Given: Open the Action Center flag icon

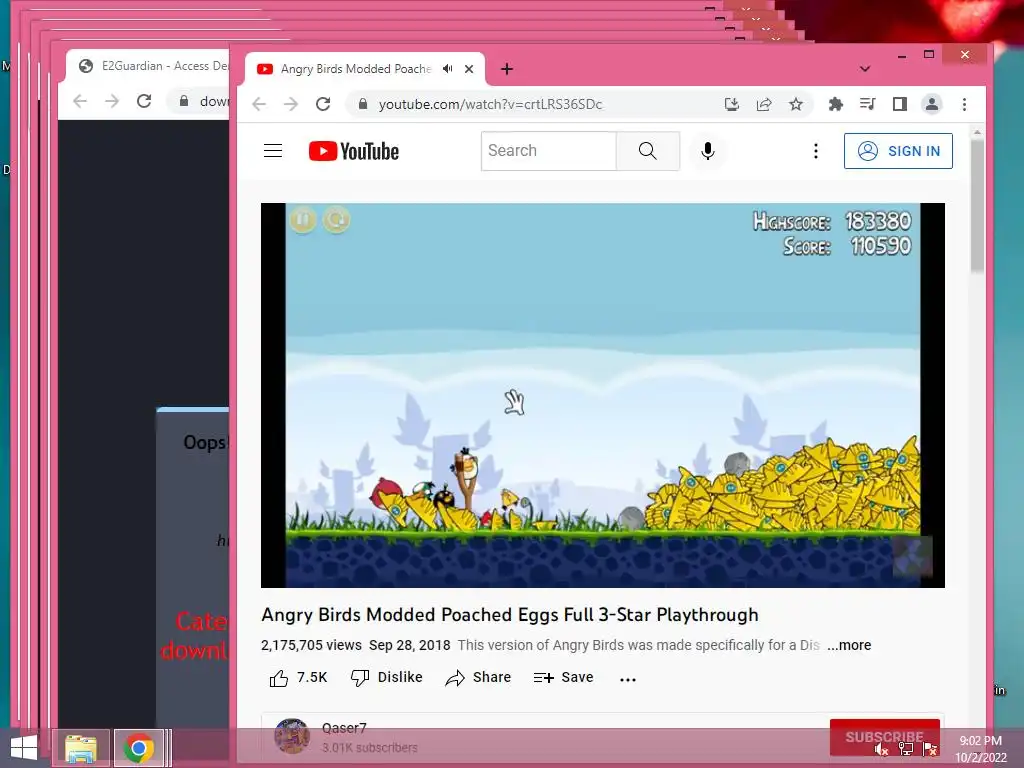Looking at the screenshot, I should (x=930, y=748).
